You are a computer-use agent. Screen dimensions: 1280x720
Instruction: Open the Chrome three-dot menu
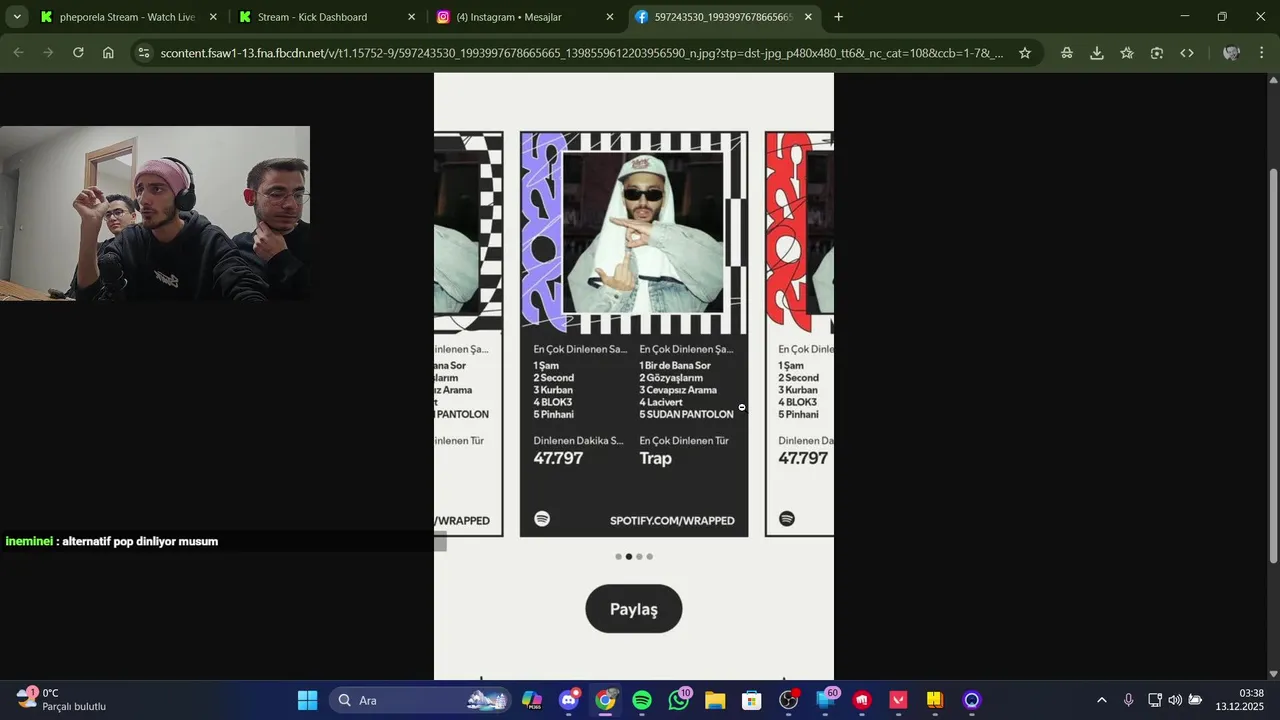click(1262, 53)
